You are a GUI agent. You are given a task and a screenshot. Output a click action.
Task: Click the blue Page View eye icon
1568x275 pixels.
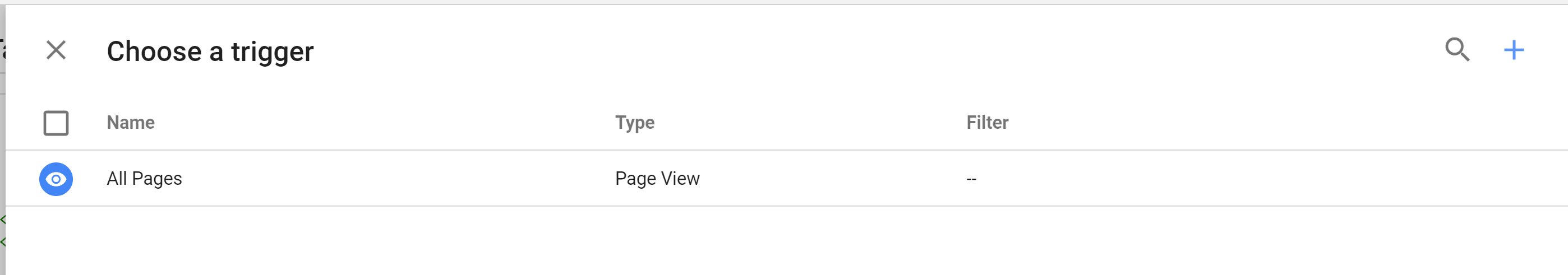56,179
